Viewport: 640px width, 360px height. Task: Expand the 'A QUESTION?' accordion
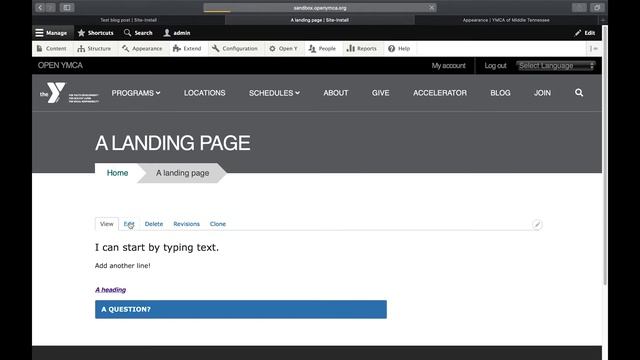pos(241,309)
